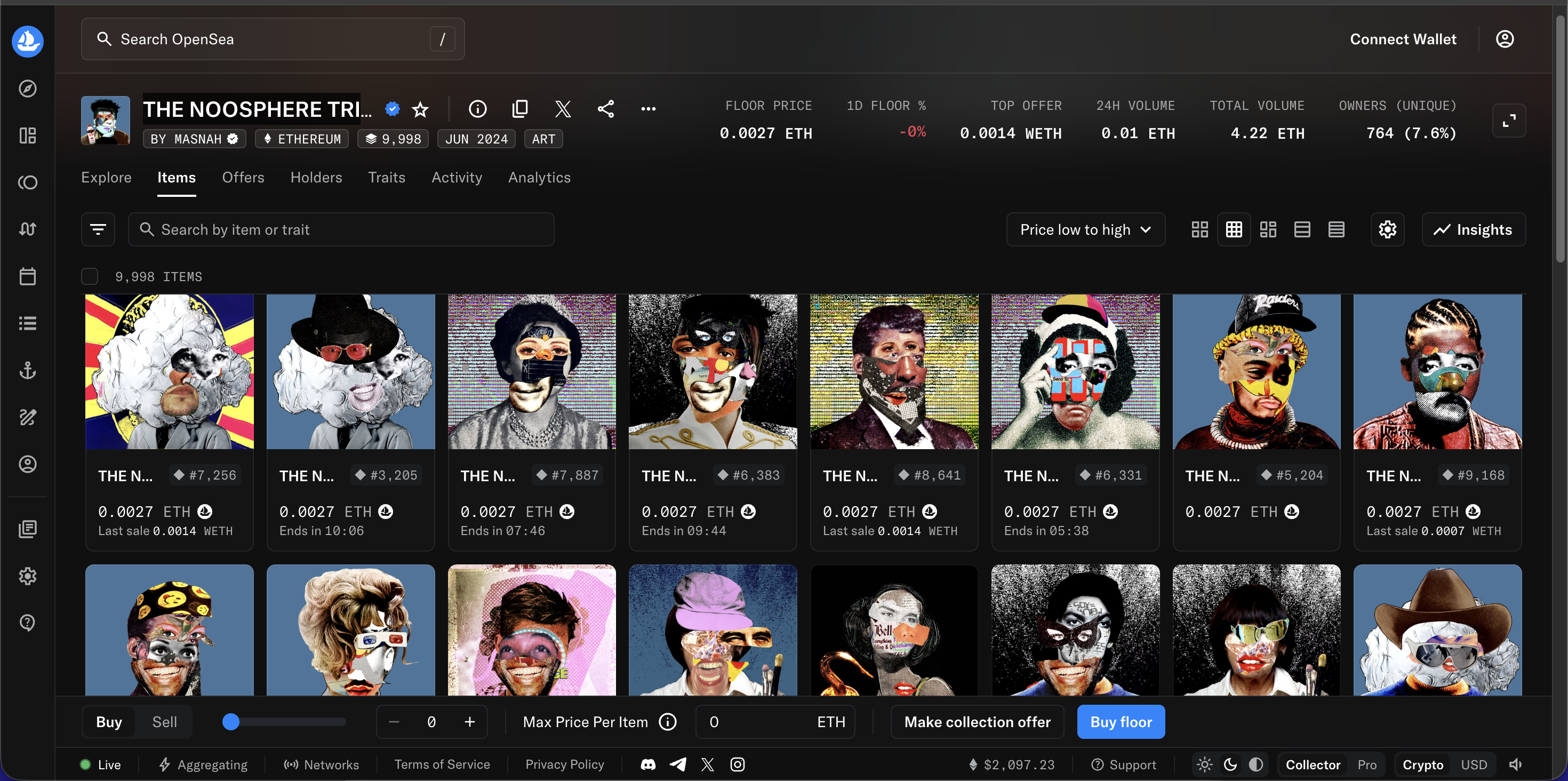Open the collection's X profile icon

tap(563, 109)
